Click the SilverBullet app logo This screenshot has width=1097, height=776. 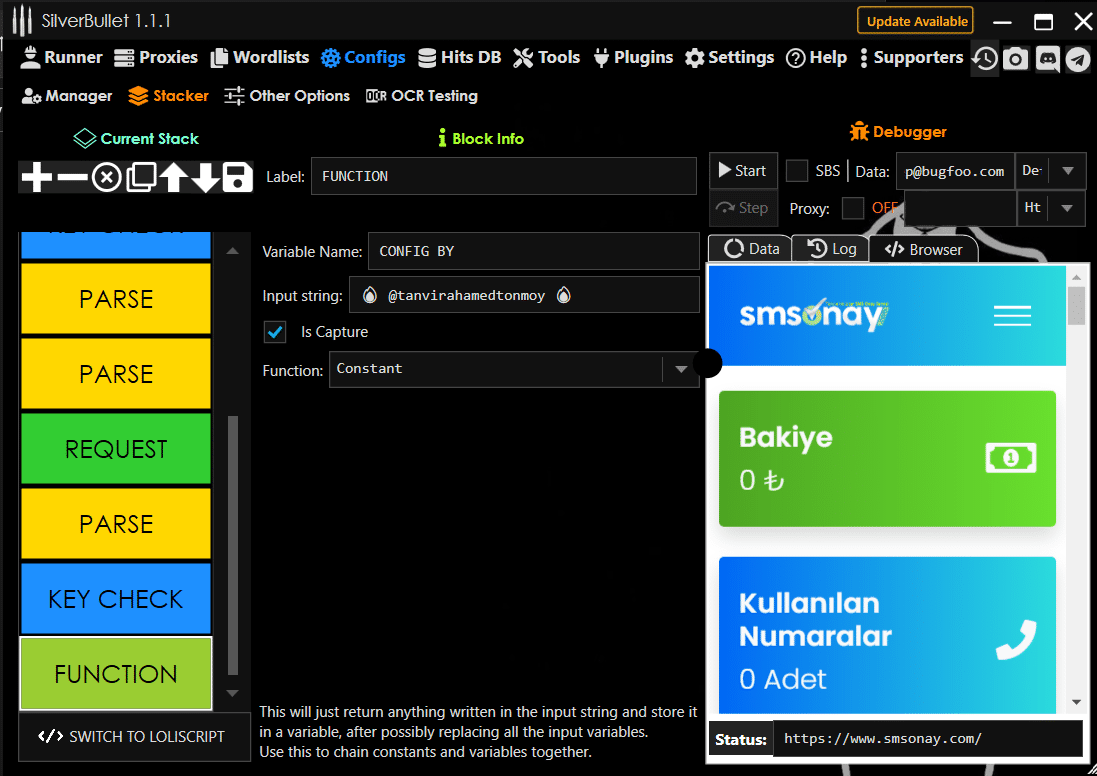(22, 20)
